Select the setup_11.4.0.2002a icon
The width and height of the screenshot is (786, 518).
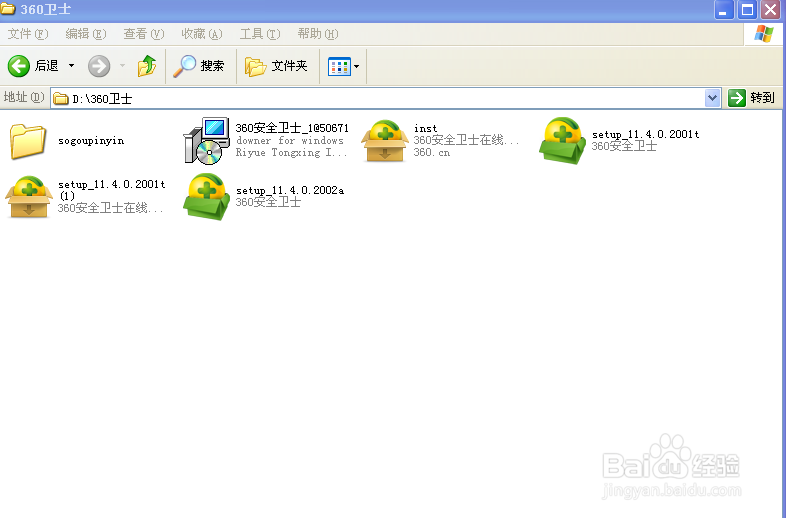tap(206, 197)
